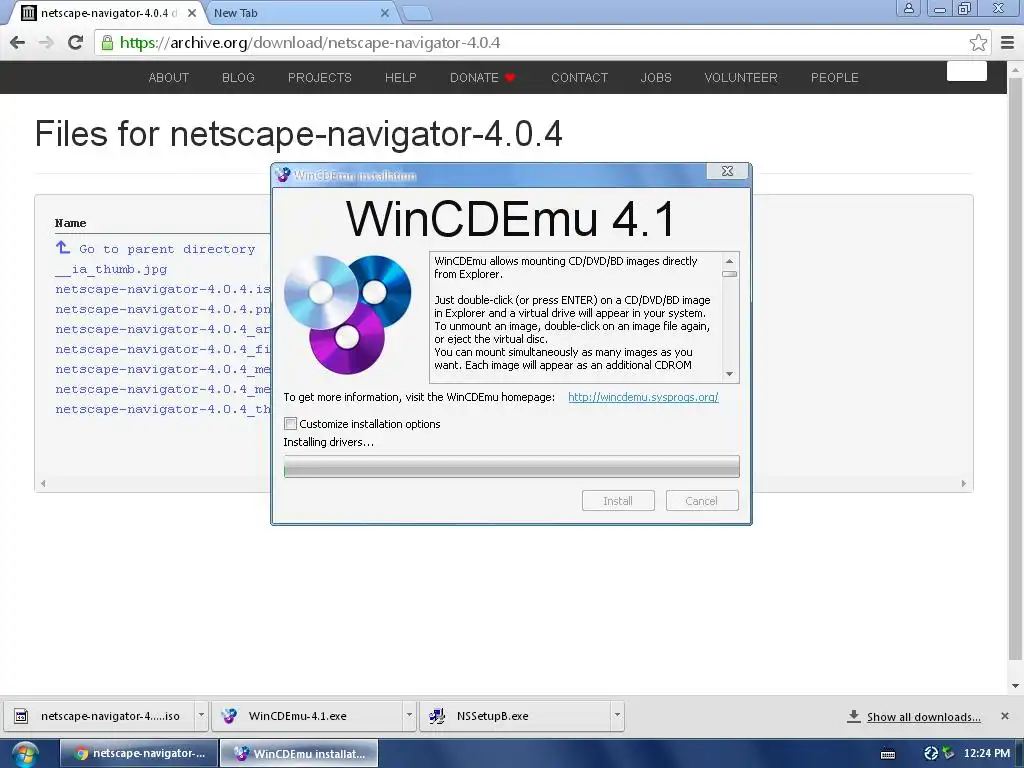Click the sync tray icon
This screenshot has height=768, width=1024.
tap(931, 754)
